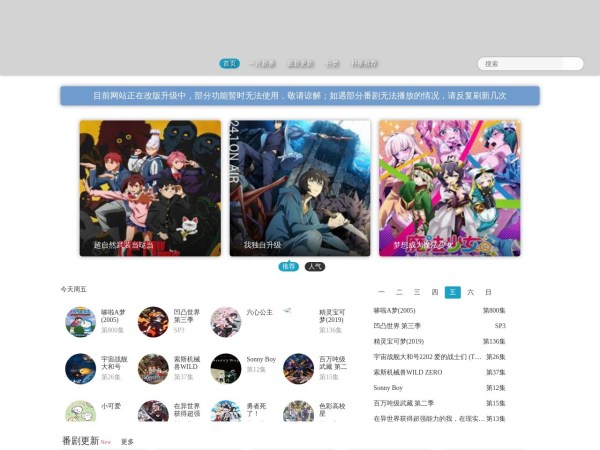Switch to the 四 (Thursday) schedule tab
The image size is (600, 450).
435,292
